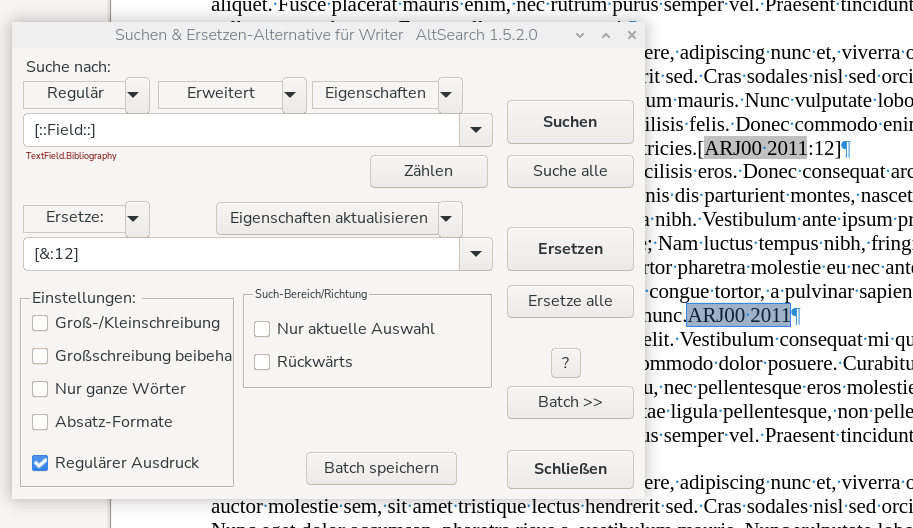The height and width of the screenshot is (528, 913).
Task: Close dialog with the title bar X
Action: pos(631,35)
